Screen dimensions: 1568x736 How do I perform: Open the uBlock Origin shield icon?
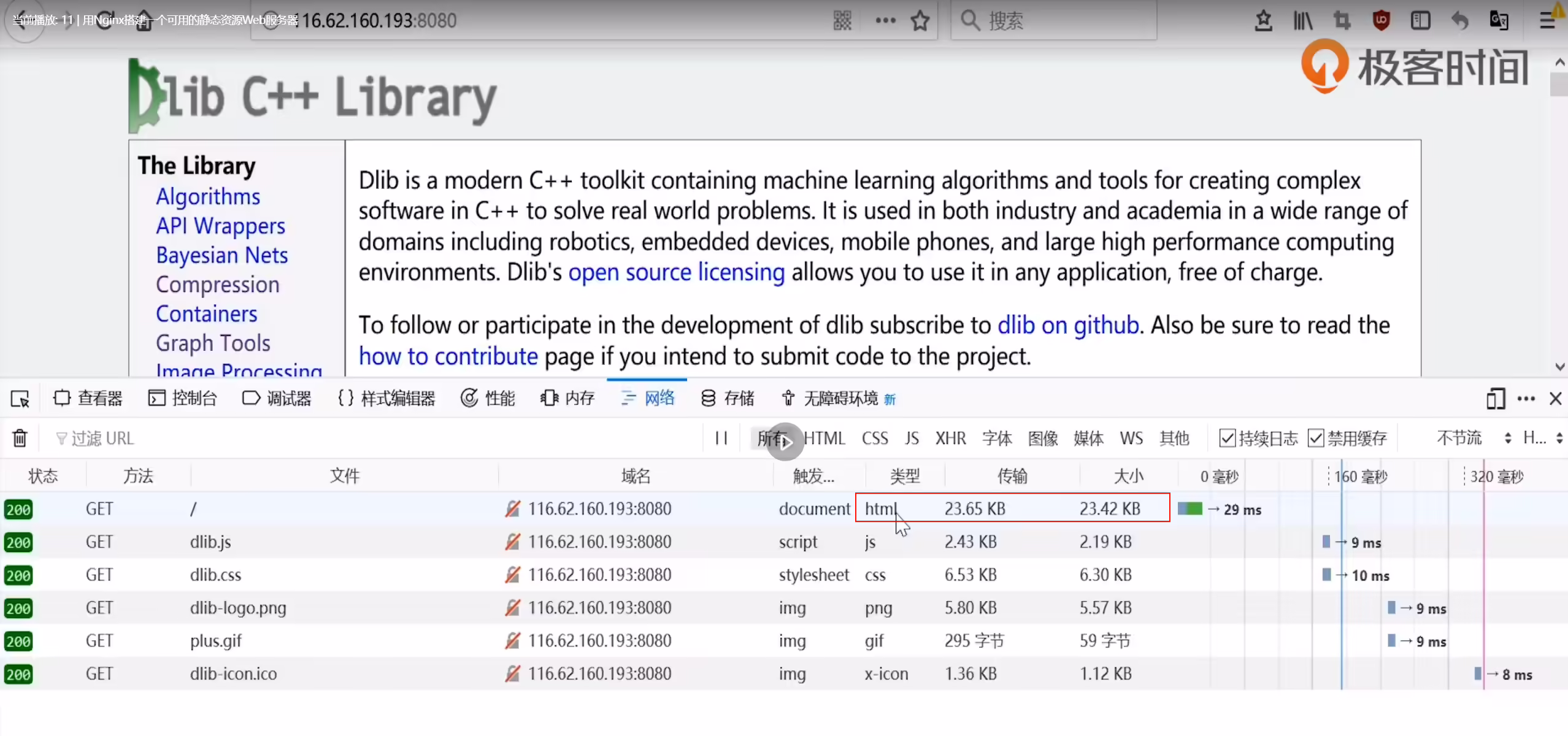click(1381, 21)
